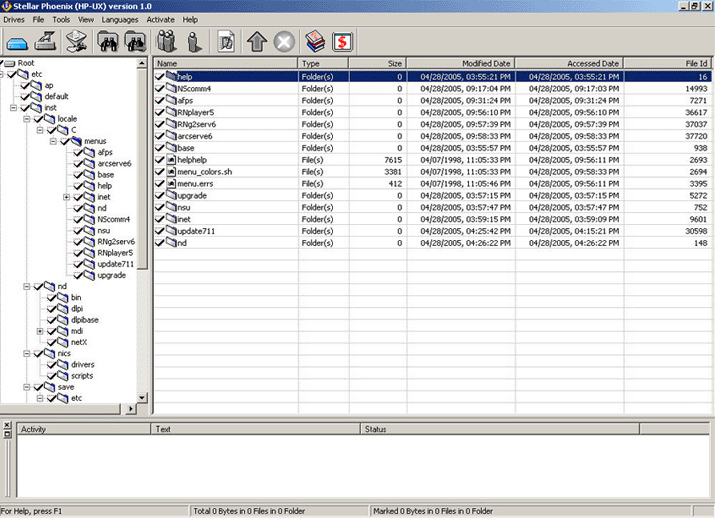Screen dimensions: 715x518
Task: Open the help books toolbar icon
Action: click(315, 41)
